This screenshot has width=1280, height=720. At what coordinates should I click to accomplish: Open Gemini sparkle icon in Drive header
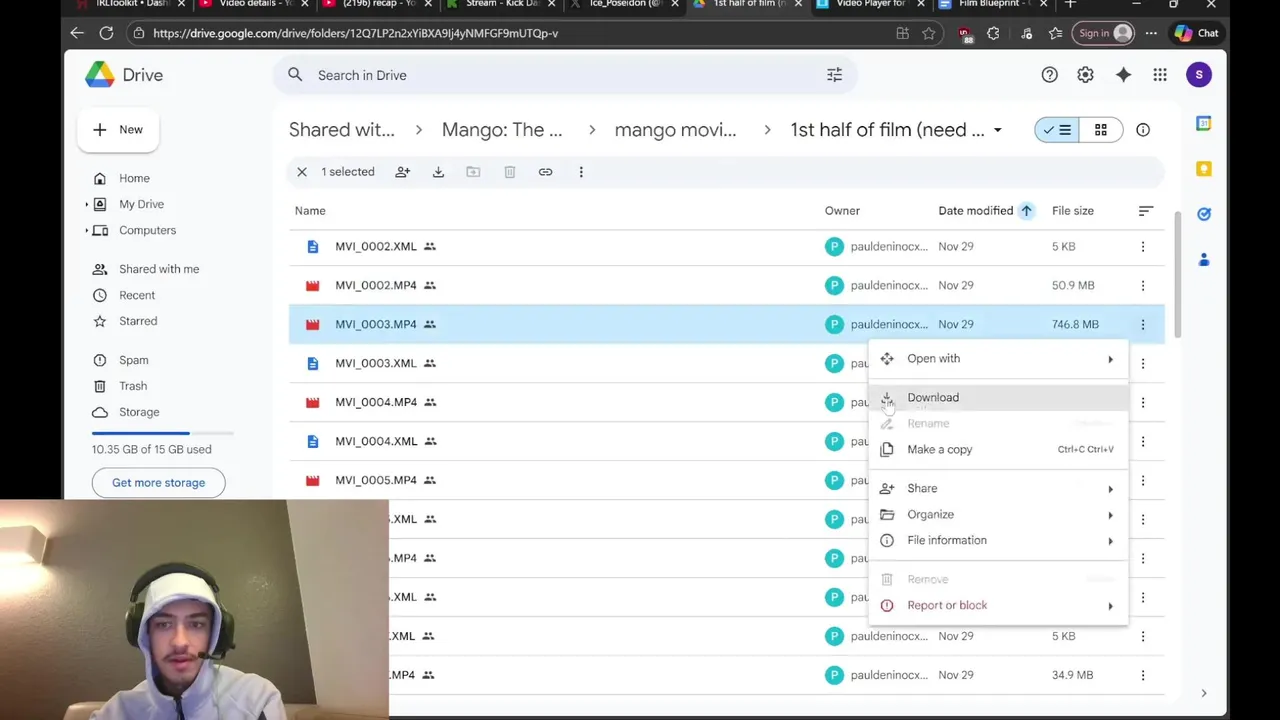coord(1123,75)
